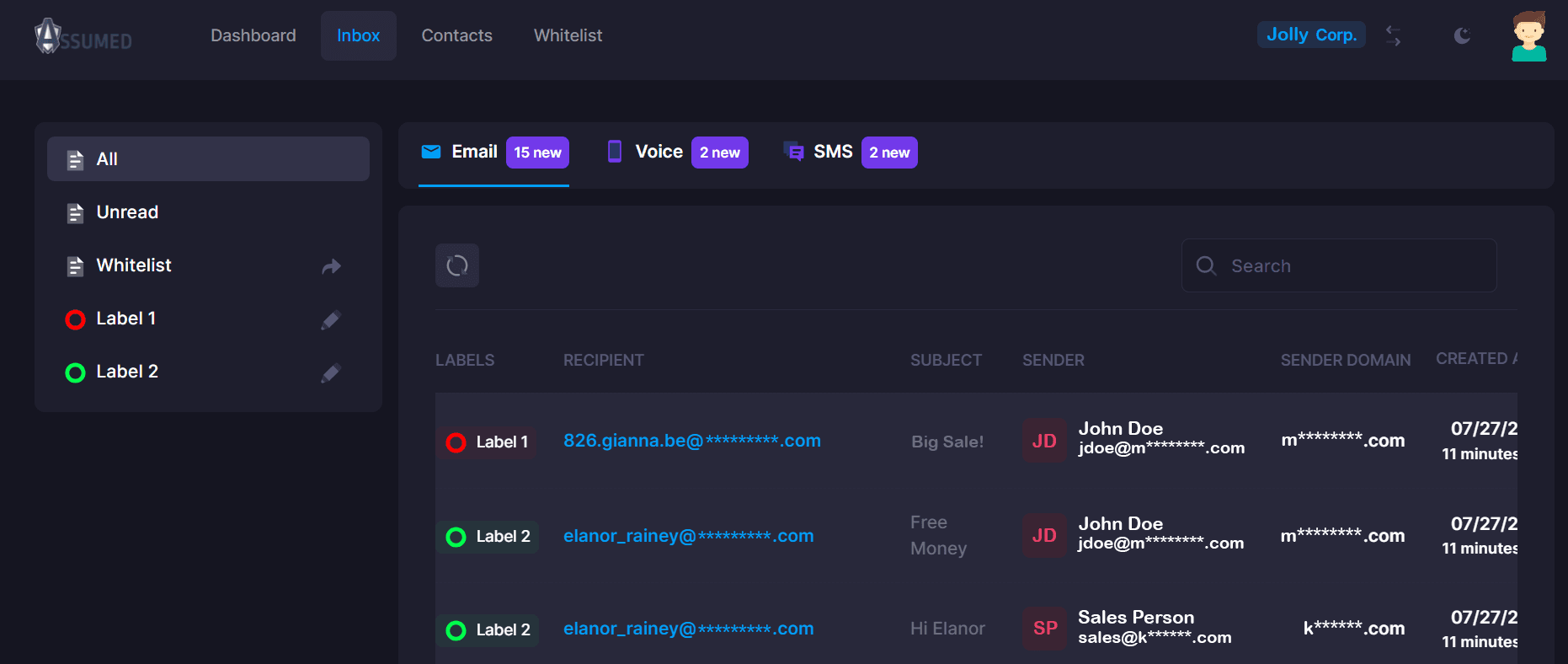Image resolution: width=1568 pixels, height=664 pixels.
Task: Click the refresh inbox icon button
Action: click(x=457, y=265)
